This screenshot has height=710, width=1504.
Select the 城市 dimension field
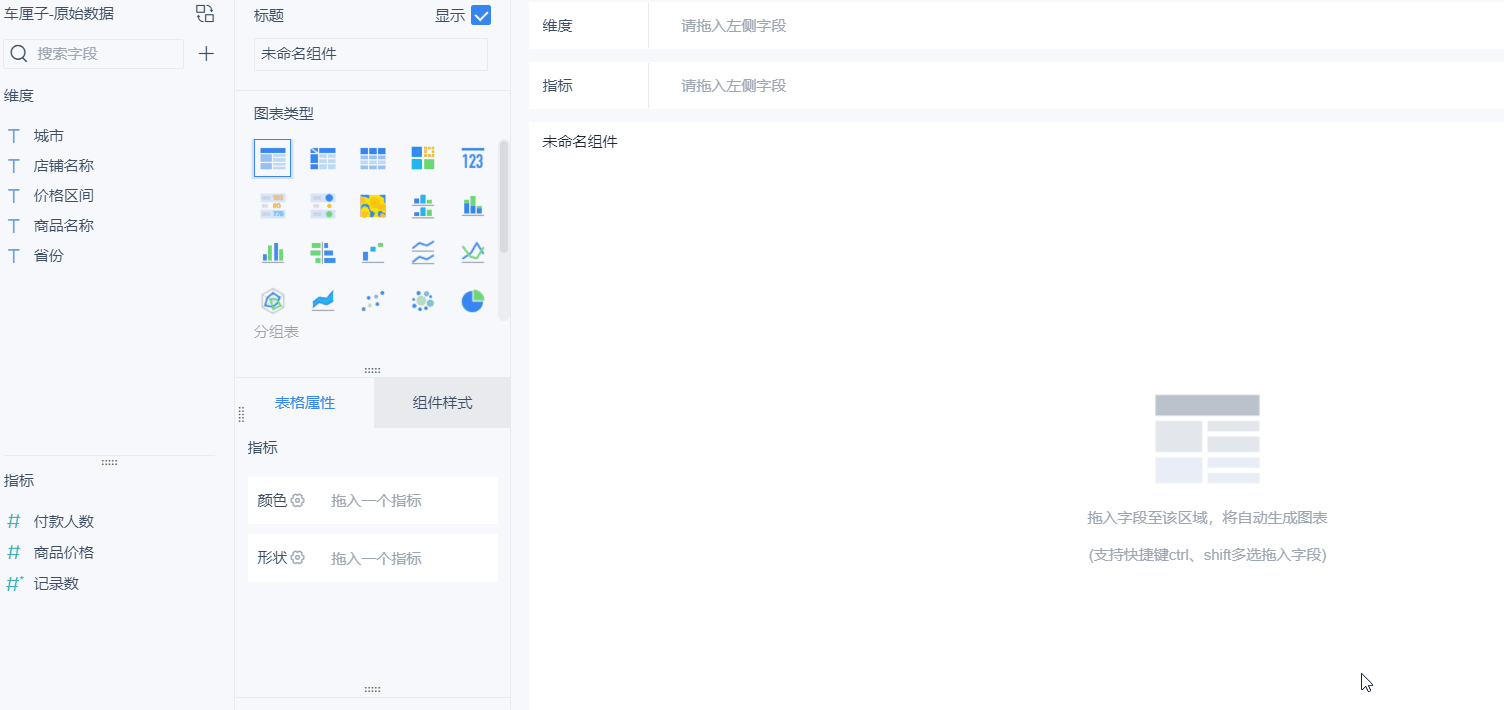click(x=47, y=135)
